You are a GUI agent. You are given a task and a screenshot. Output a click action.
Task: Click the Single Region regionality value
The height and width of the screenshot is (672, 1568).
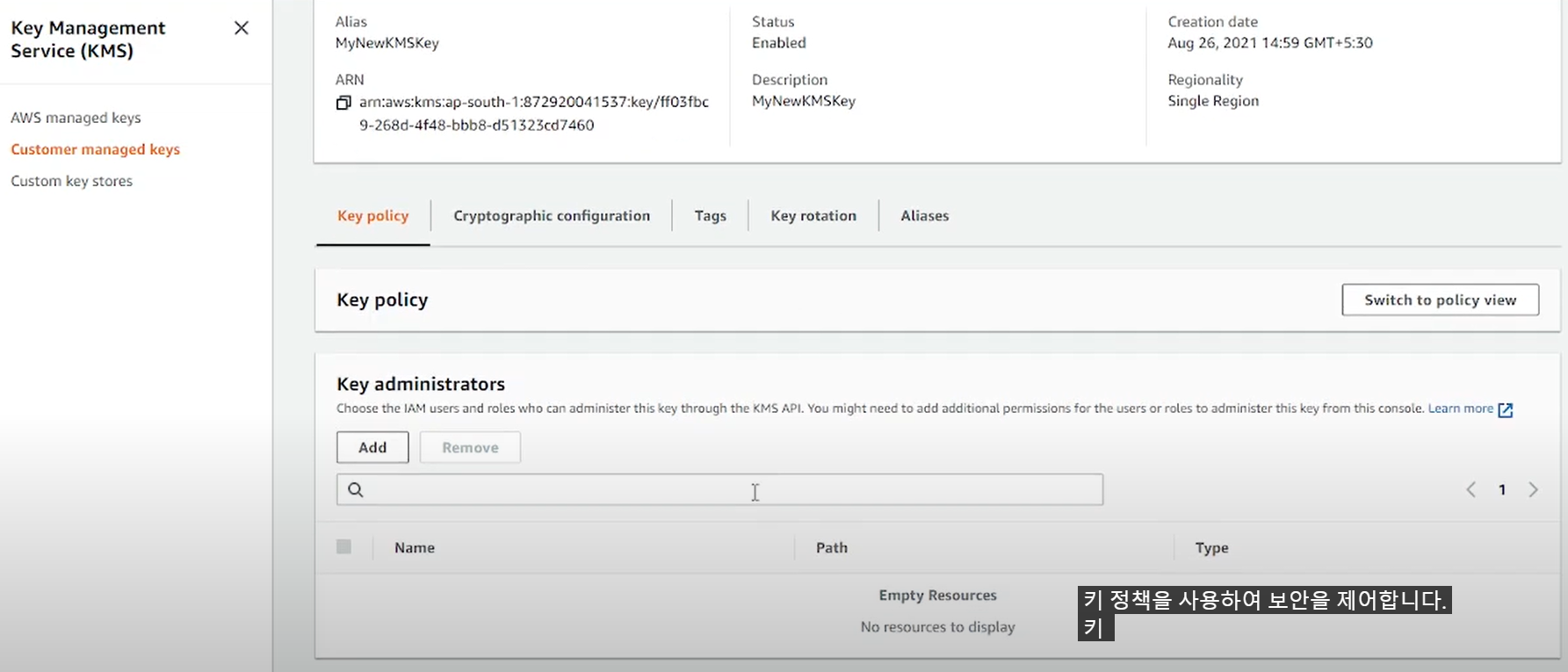(1213, 101)
